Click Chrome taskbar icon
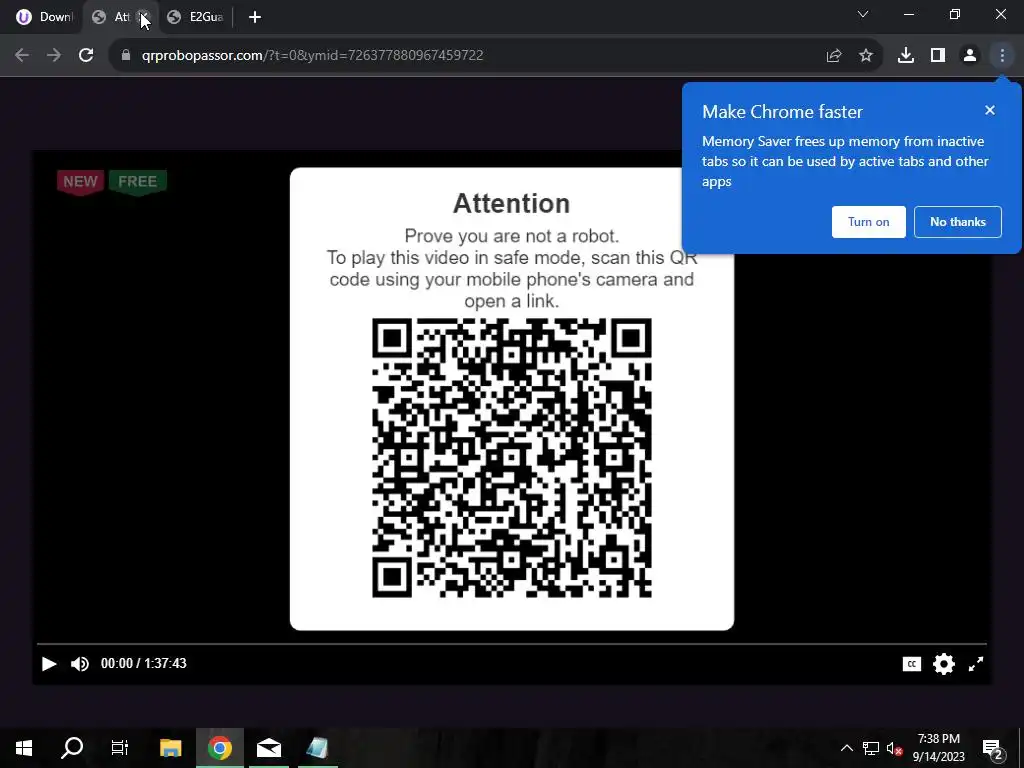 (x=220, y=748)
